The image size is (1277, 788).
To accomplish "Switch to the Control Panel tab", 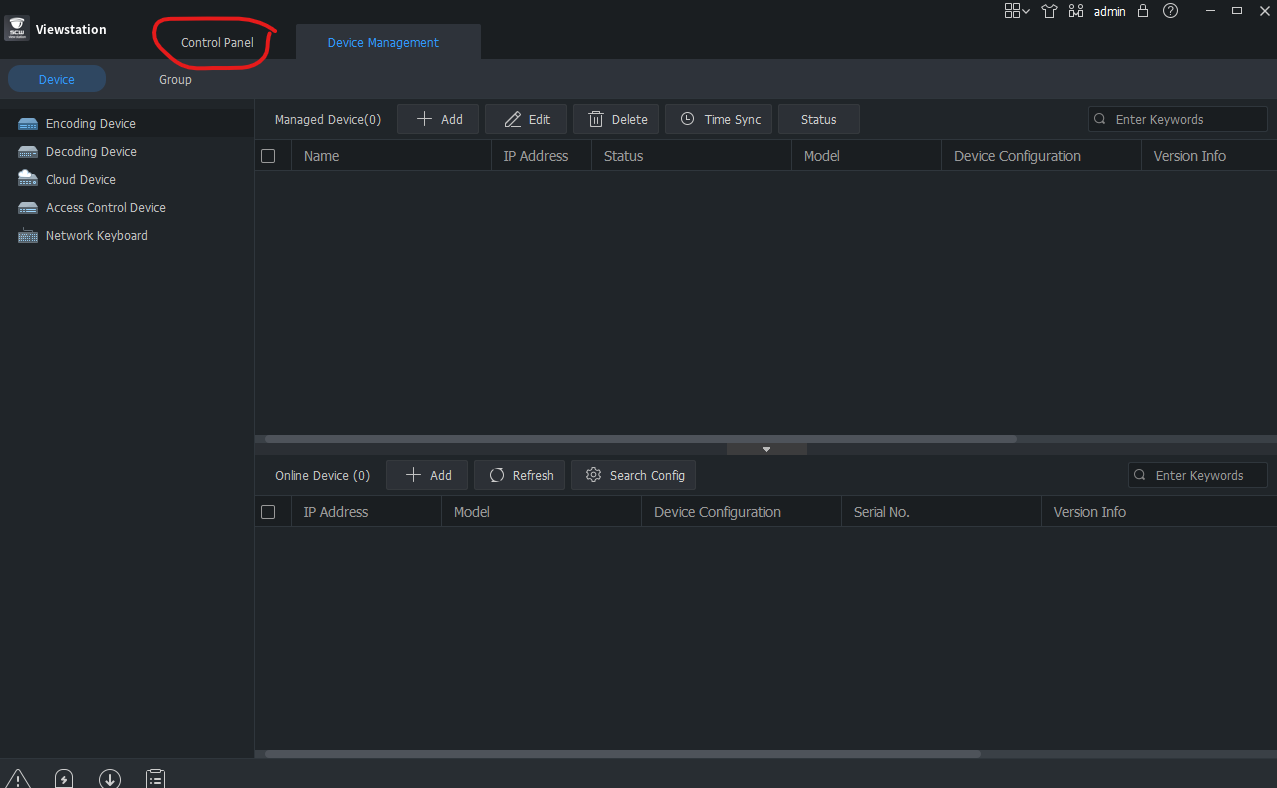I will pyautogui.click(x=217, y=43).
